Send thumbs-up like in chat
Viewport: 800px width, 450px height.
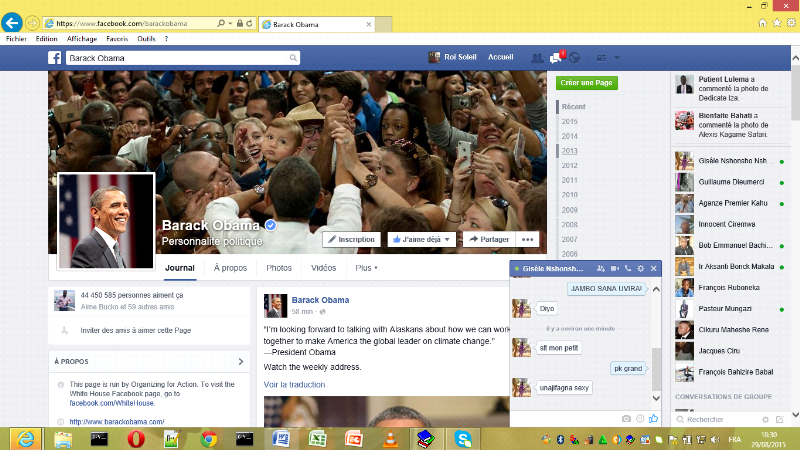[653, 418]
